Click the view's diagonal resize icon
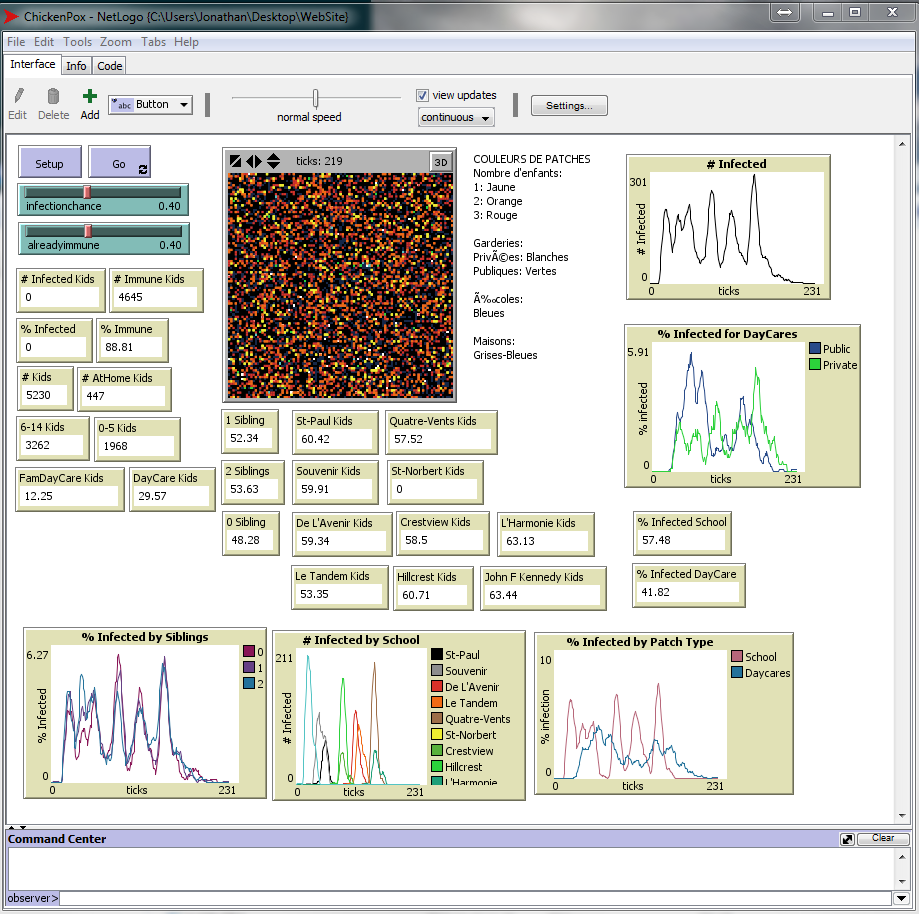The image size is (919, 914). [236, 161]
